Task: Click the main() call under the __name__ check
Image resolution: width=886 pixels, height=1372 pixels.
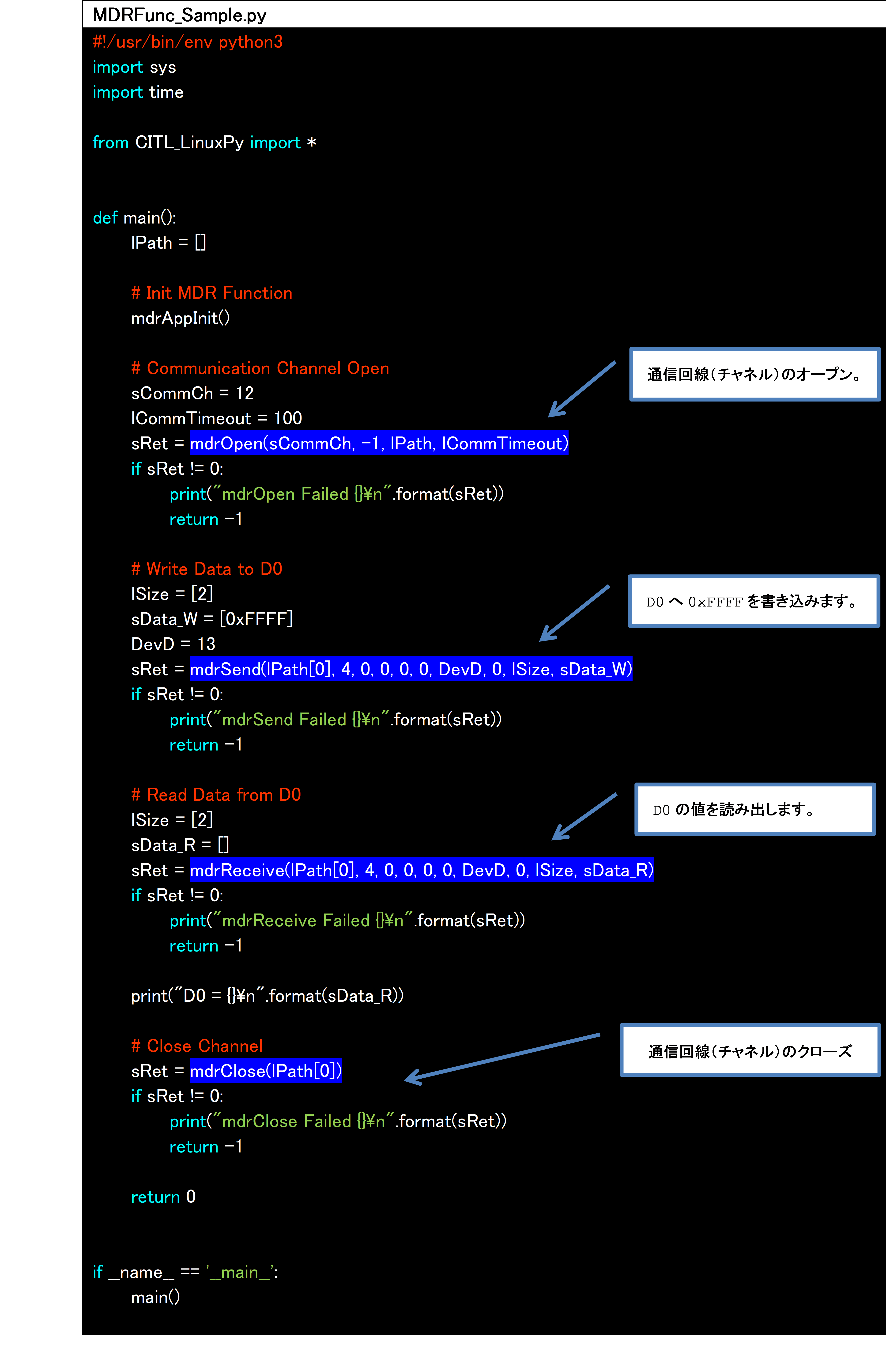Action: tap(155, 1297)
